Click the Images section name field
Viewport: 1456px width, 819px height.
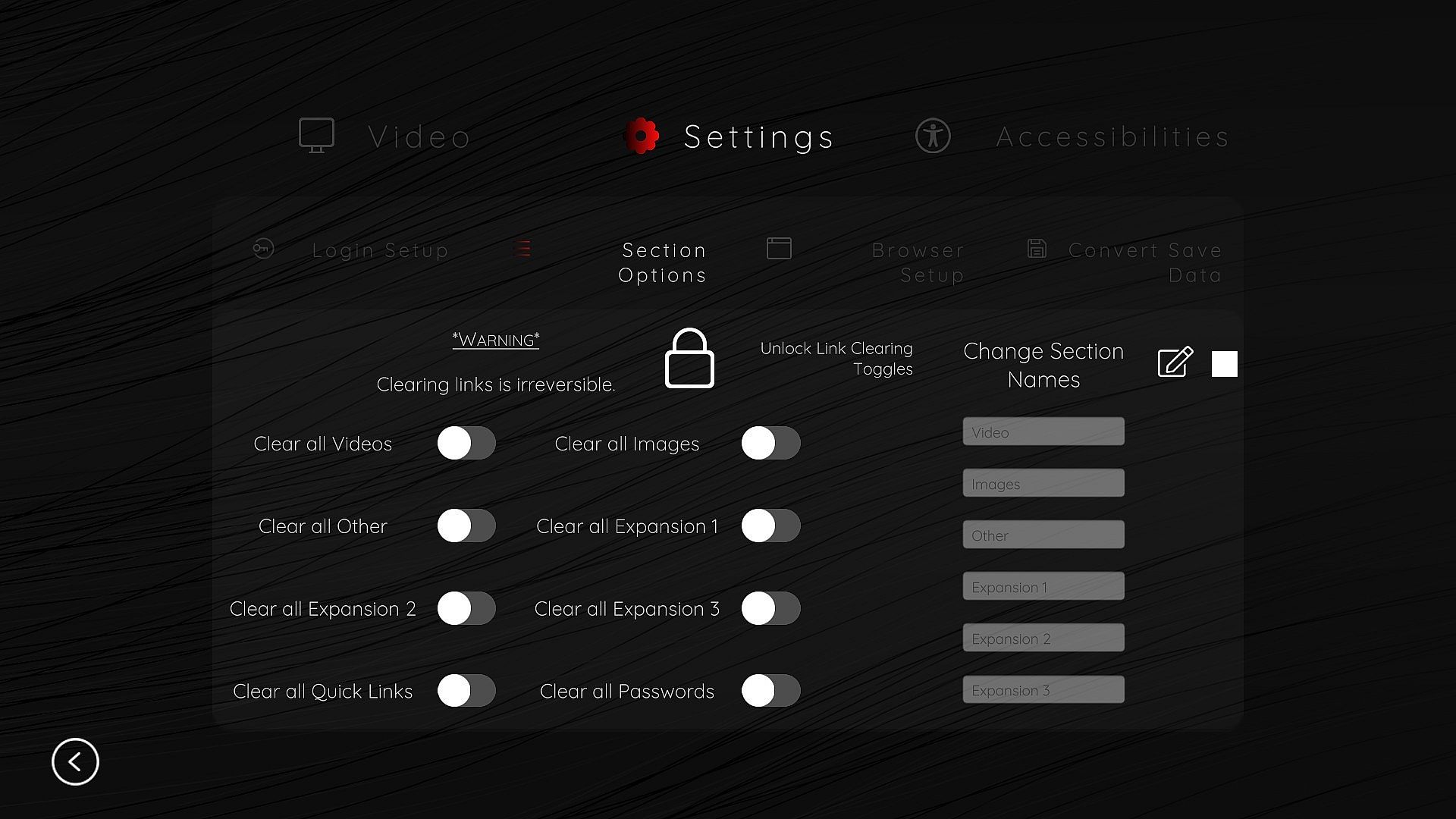click(1043, 483)
